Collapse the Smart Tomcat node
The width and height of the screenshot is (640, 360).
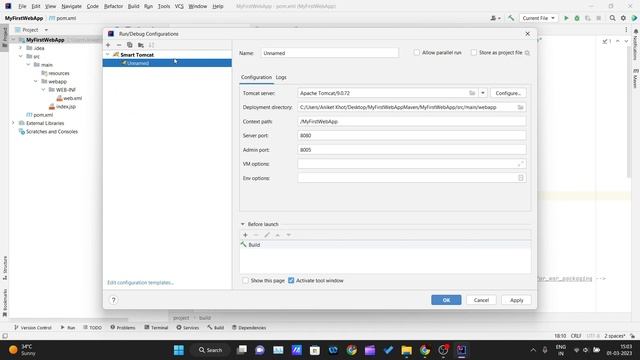(x=108, y=55)
